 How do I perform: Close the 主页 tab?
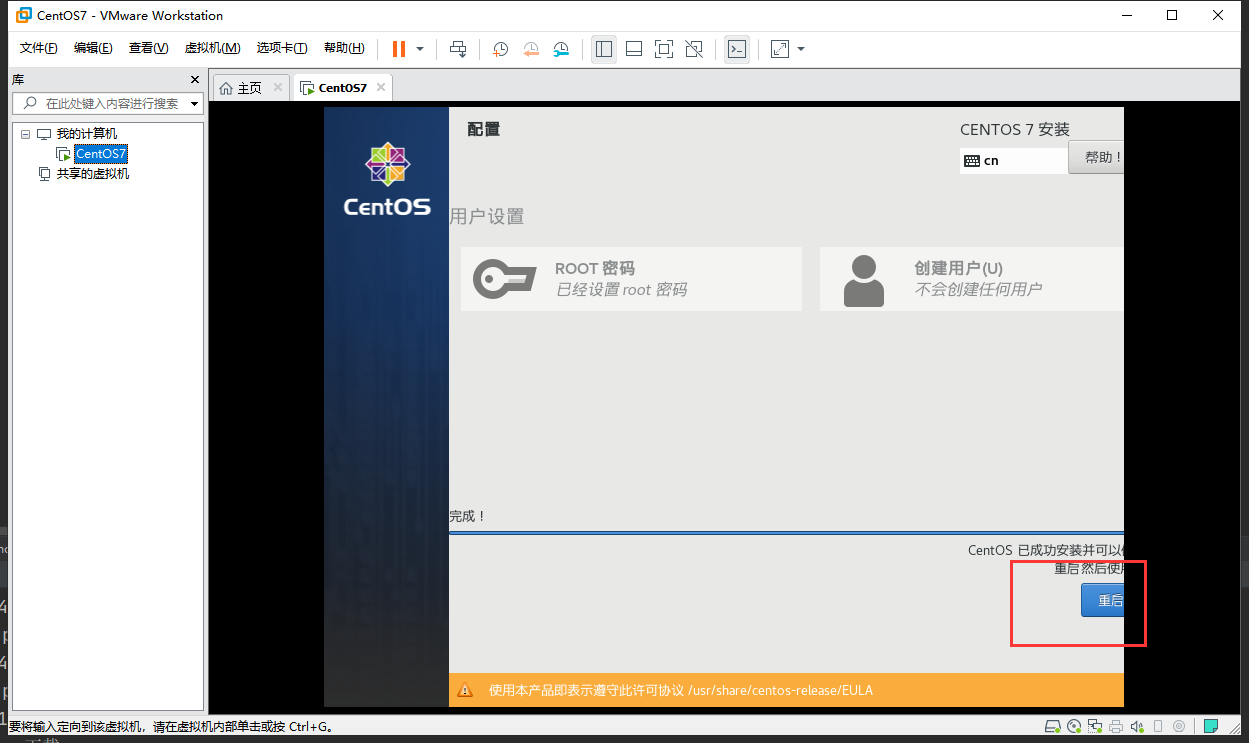[x=278, y=88]
